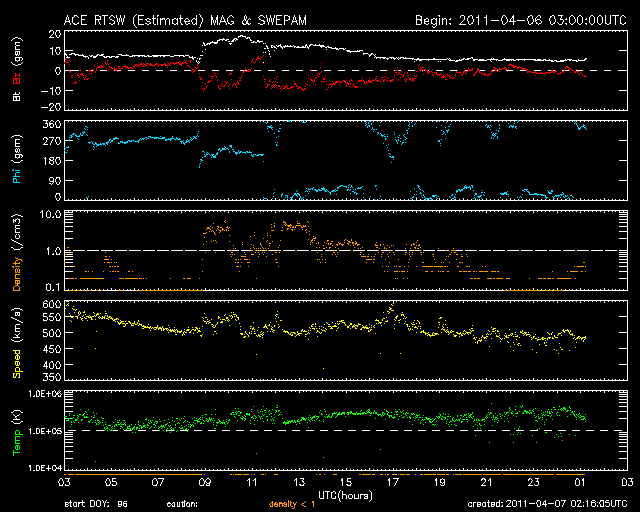The image size is (640, 512).
Task: Click the Bt Bz (gsm) axis label
Action: coord(17,69)
